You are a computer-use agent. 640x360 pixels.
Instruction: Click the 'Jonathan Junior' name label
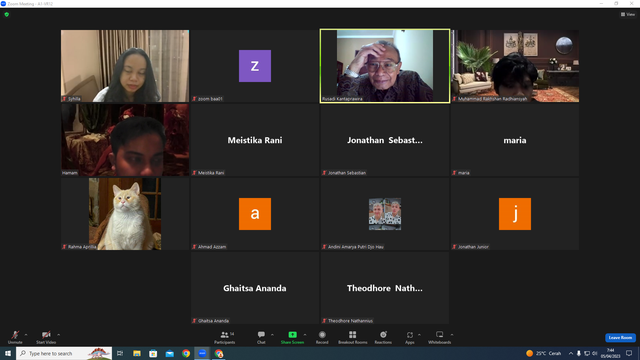(x=473, y=247)
